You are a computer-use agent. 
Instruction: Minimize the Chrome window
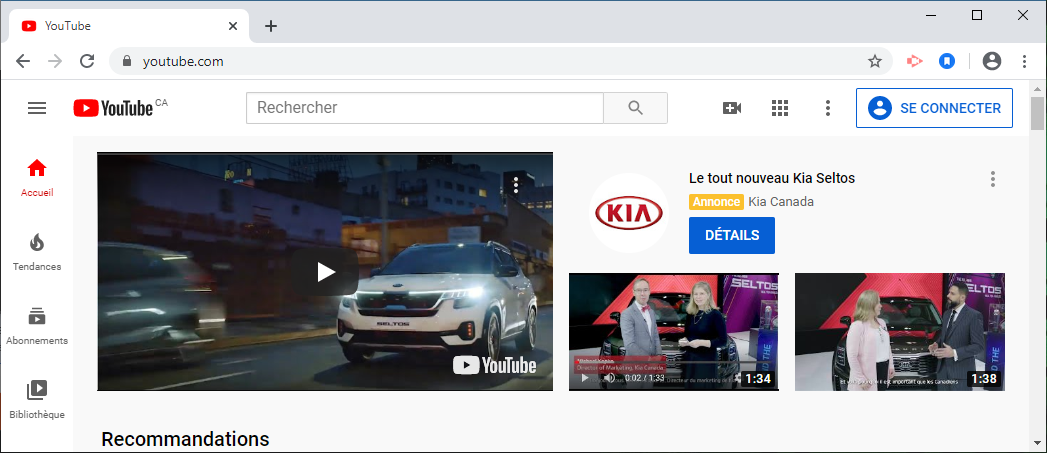coord(931,15)
